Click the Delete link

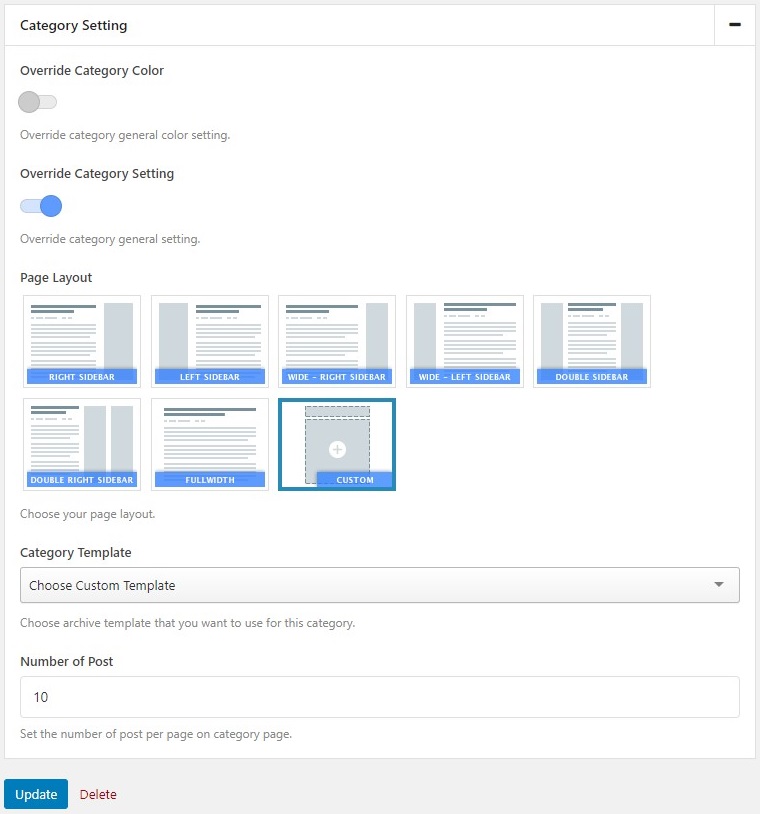point(98,794)
